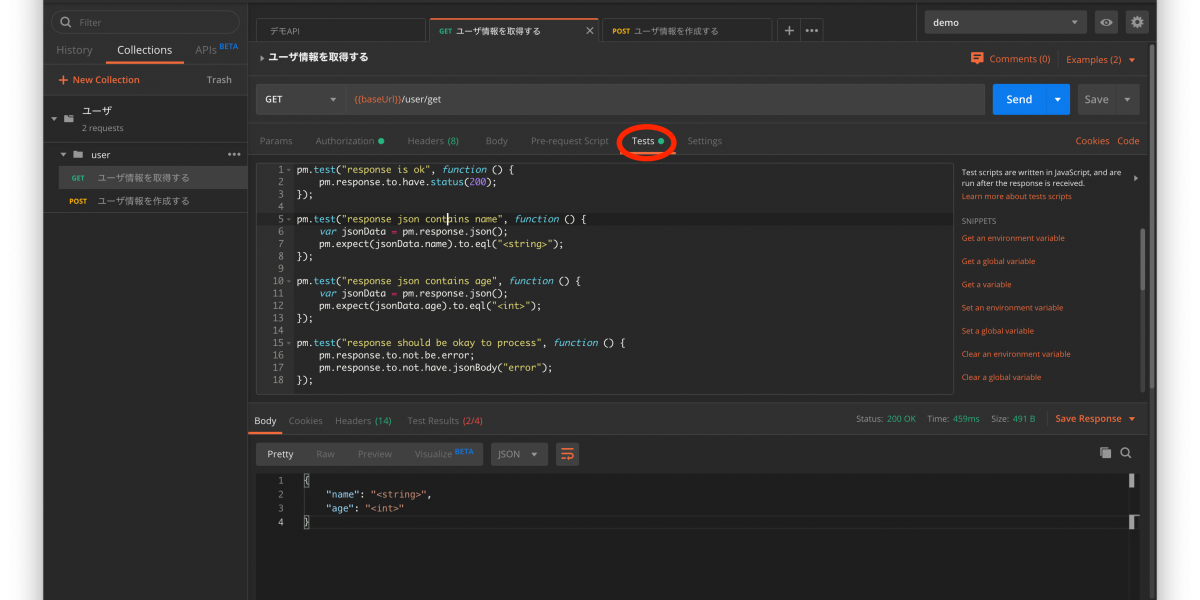Click the request URL input field
1200x600 pixels.
pos(665,99)
